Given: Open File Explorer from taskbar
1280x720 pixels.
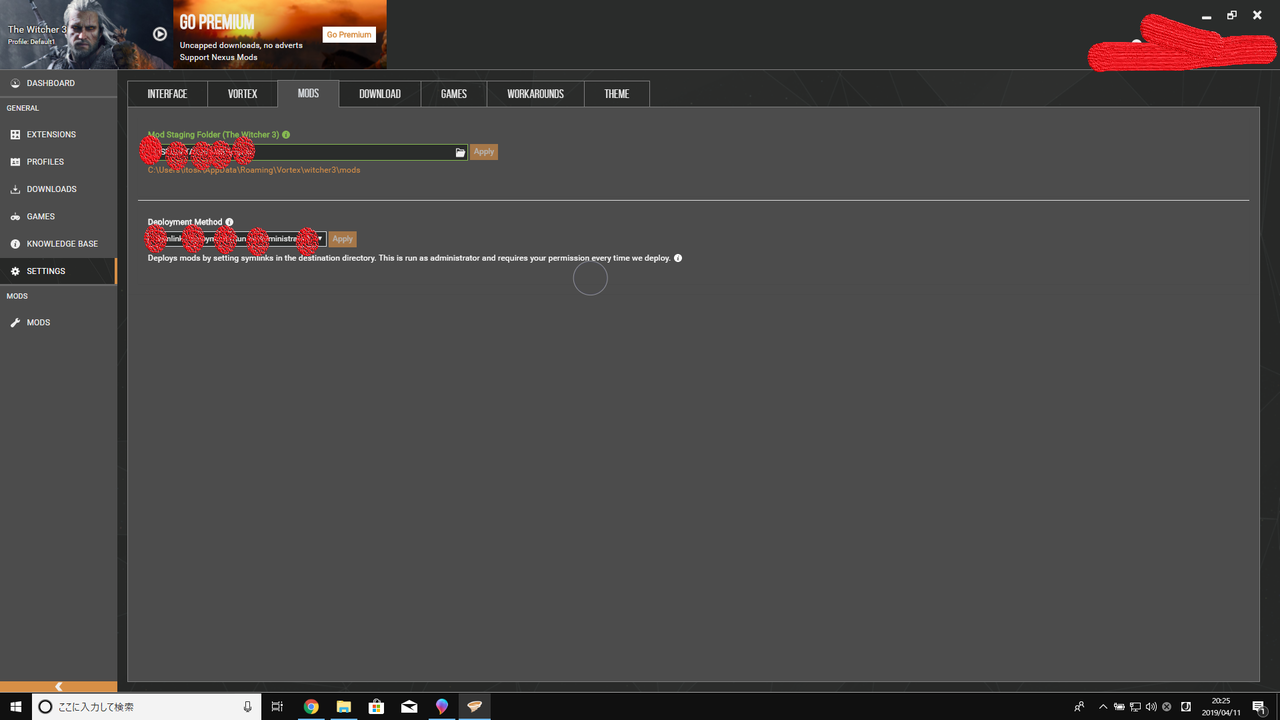Looking at the screenshot, I should [343, 707].
